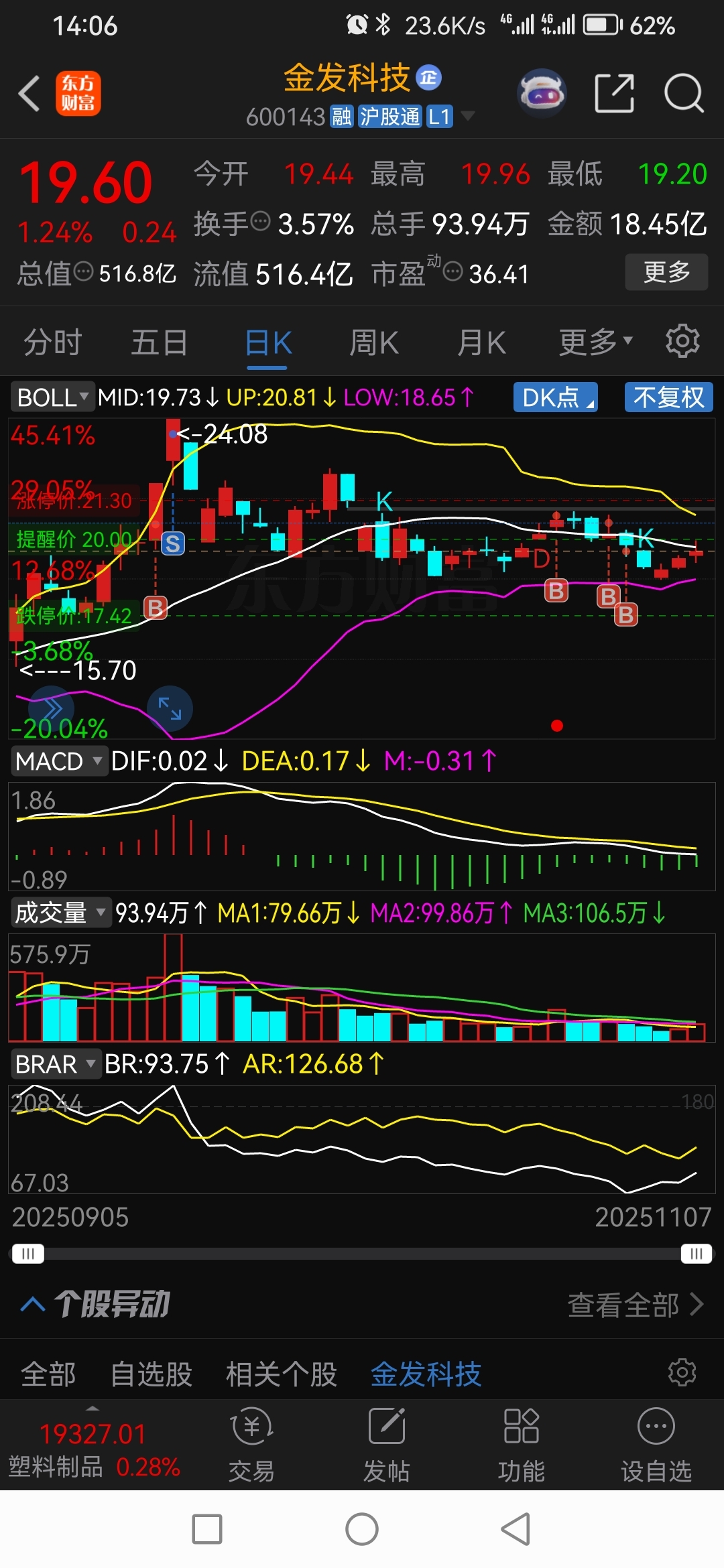The image size is (724, 1568).
Task: Tap the red dot event marker
Action: click(x=556, y=726)
